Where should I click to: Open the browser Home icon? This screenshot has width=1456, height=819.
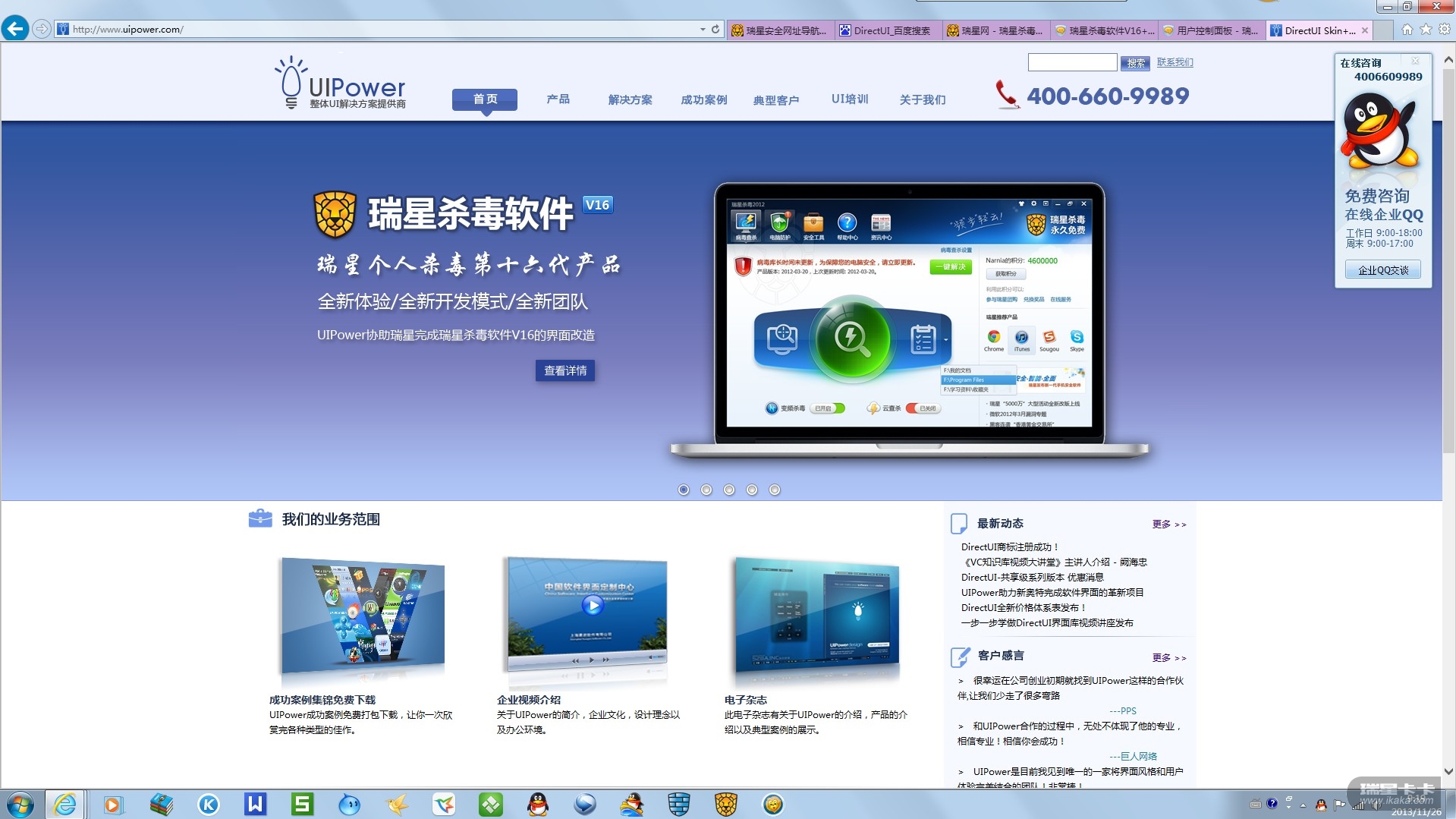click(x=1407, y=30)
